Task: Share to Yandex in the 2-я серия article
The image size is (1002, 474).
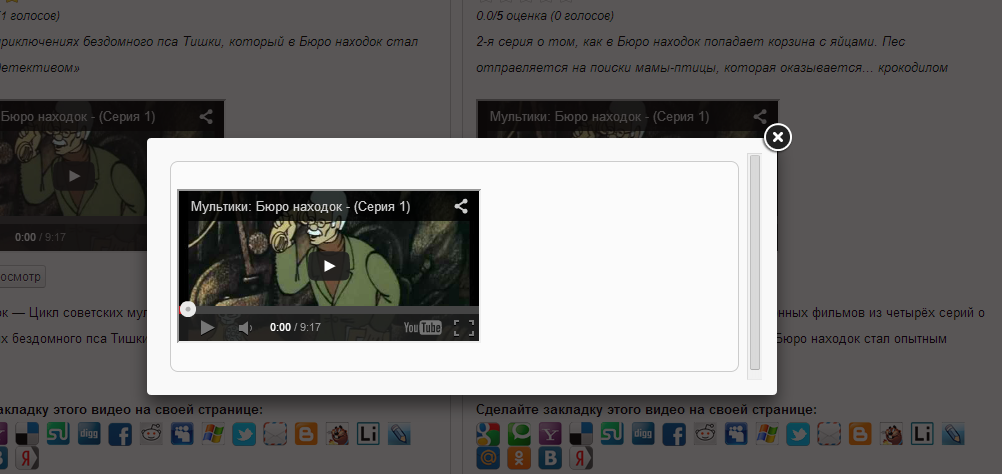Action: [x=581, y=458]
